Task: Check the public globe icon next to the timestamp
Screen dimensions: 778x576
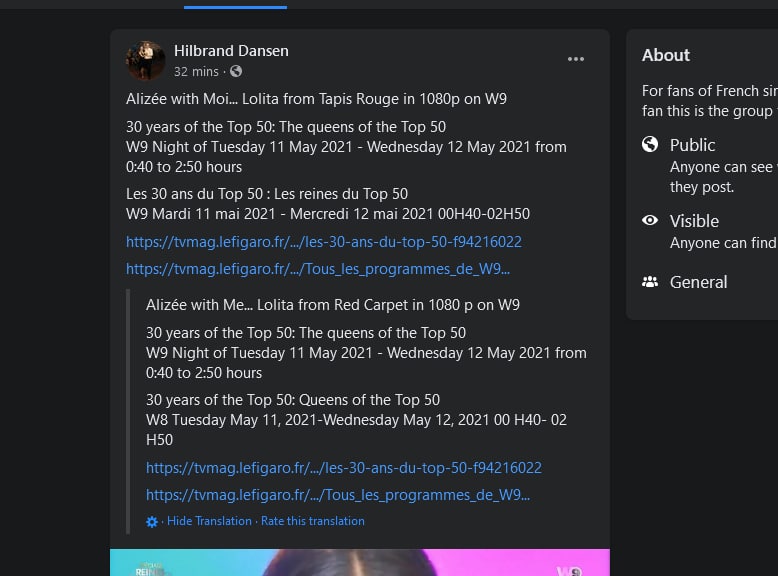Action: click(x=236, y=71)
